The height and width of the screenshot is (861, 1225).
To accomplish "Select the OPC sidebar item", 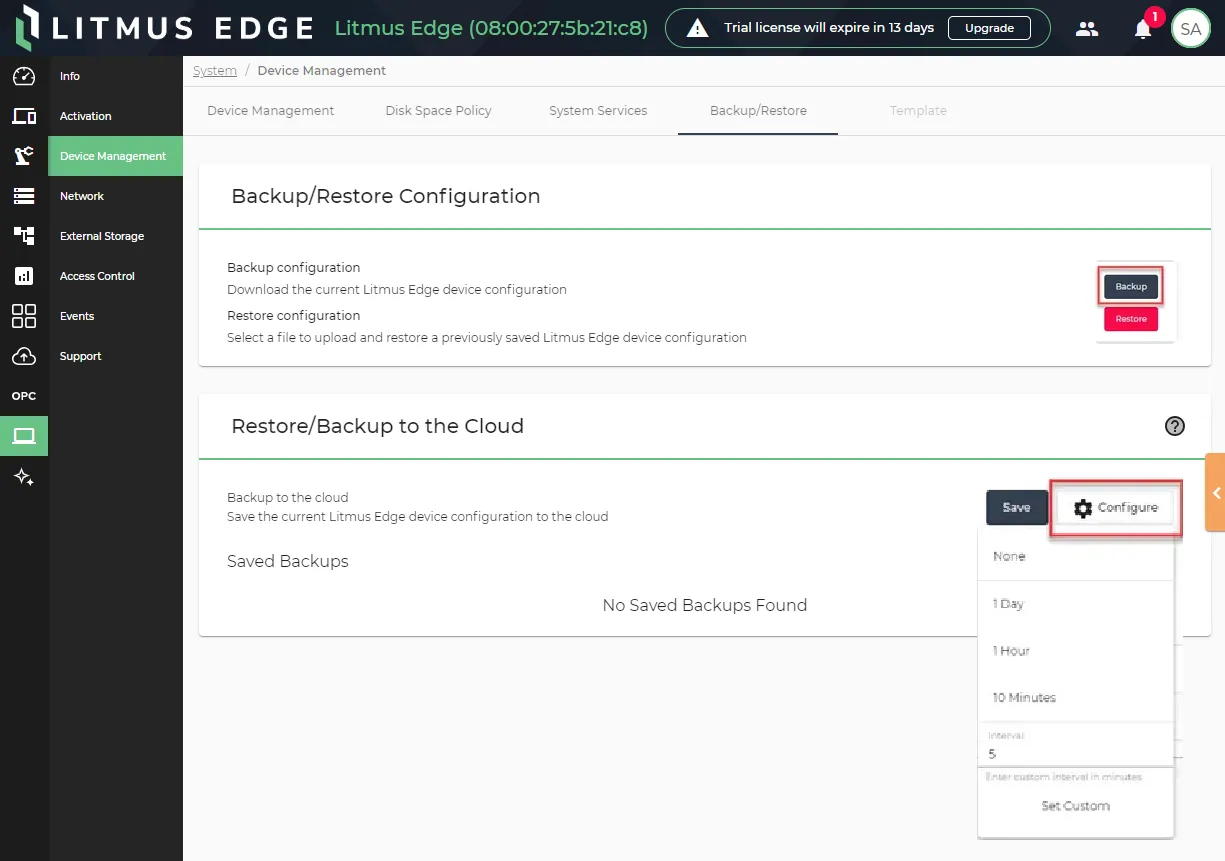I will 24,396.
